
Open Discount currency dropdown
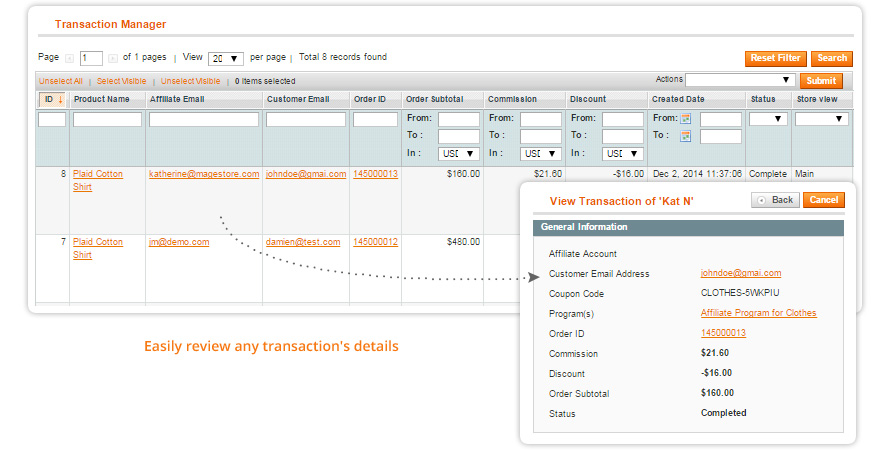pyautogui.click(x=623, y=154)
